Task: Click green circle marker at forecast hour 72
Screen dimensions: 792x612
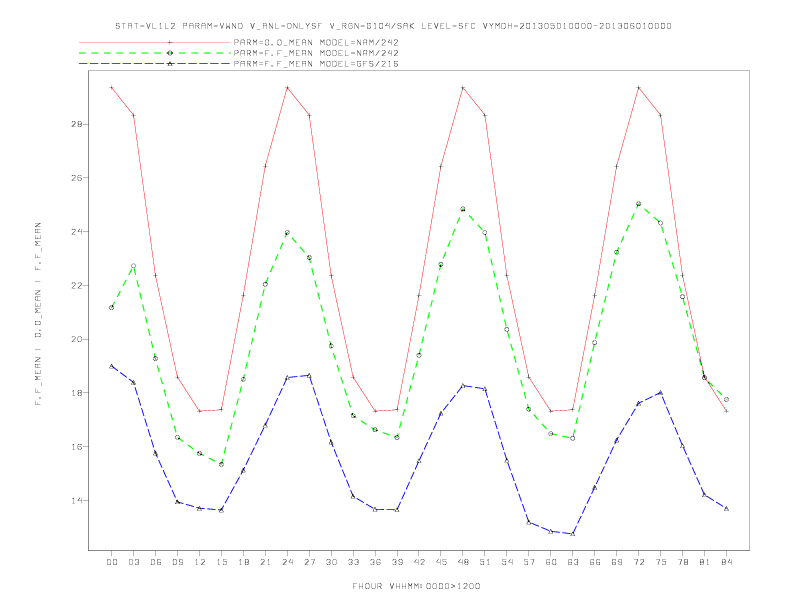Action: point(639,204)
